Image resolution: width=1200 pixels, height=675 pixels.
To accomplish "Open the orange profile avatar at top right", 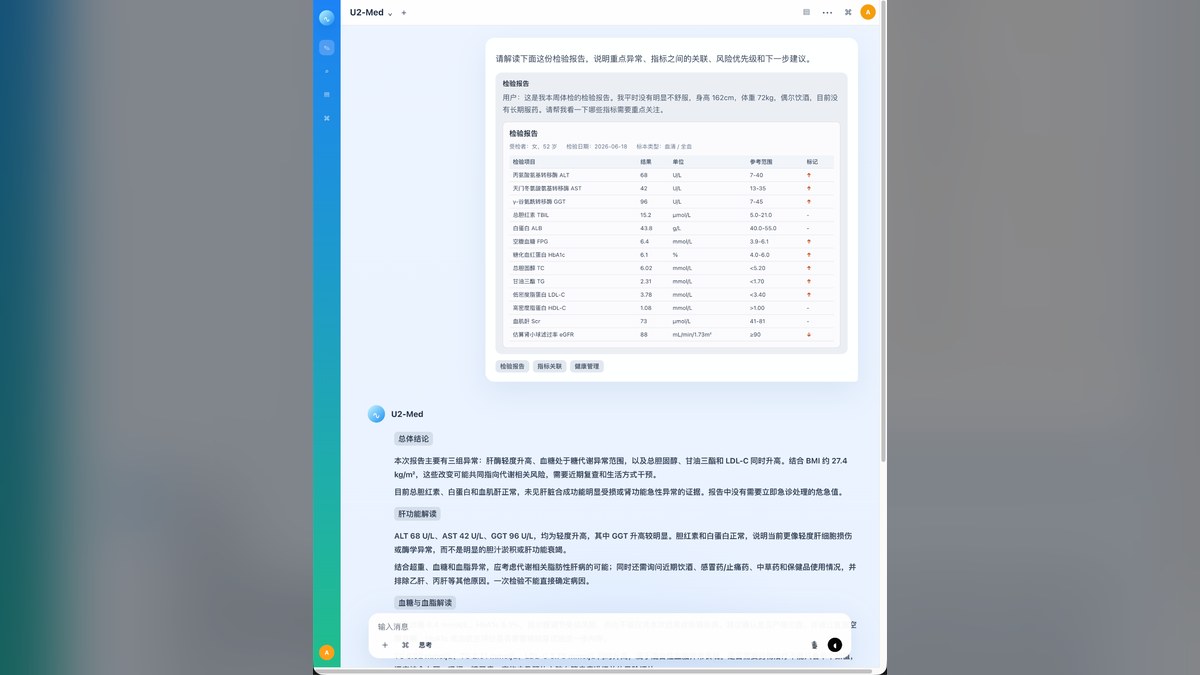I will [x=868, y=13].
